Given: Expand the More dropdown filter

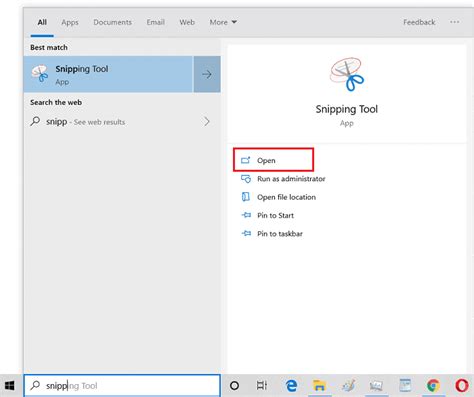Looking at the screenshot, I should tap(223, 22).
